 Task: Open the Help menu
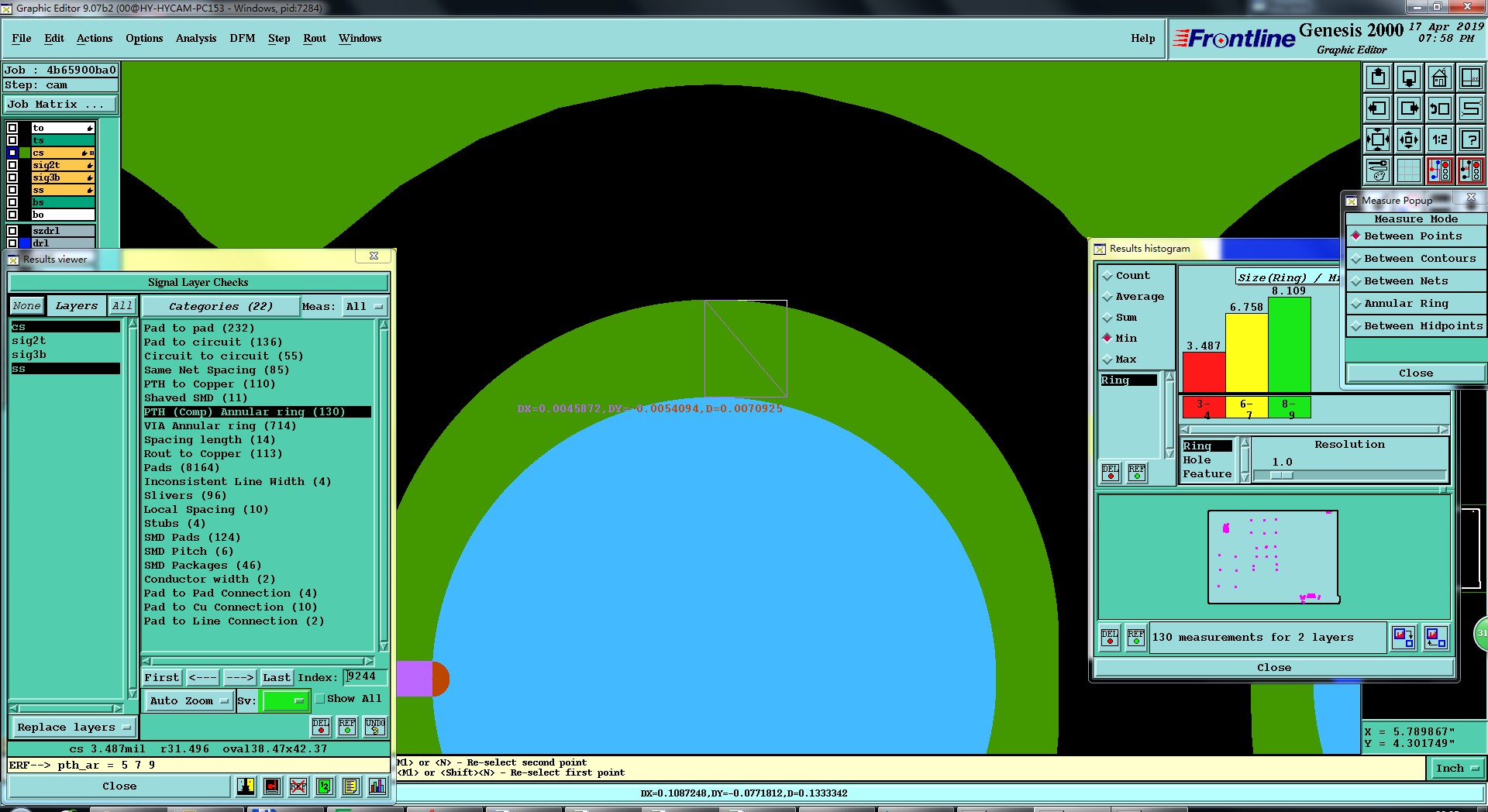1142,38
